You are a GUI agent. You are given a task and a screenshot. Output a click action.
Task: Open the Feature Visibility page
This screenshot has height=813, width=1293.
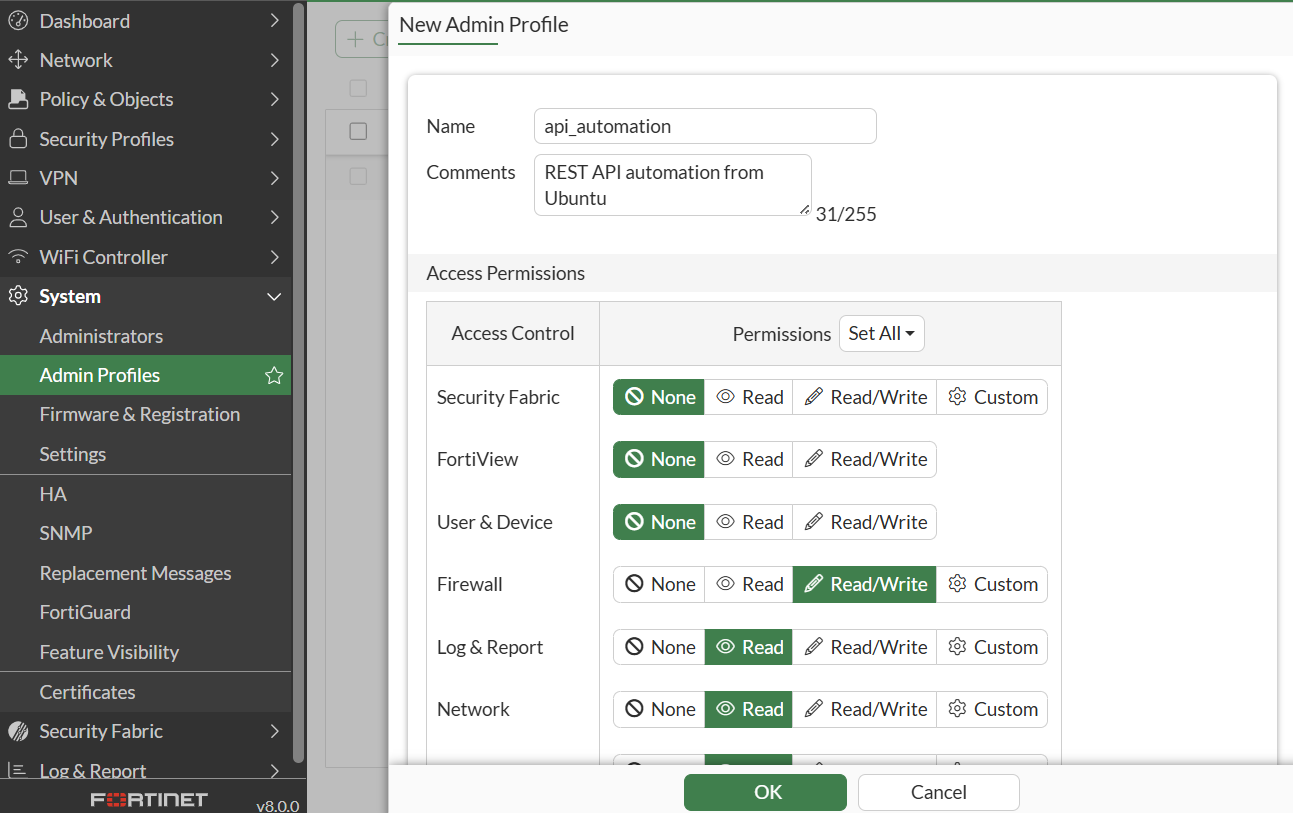[x=146, y=652]
